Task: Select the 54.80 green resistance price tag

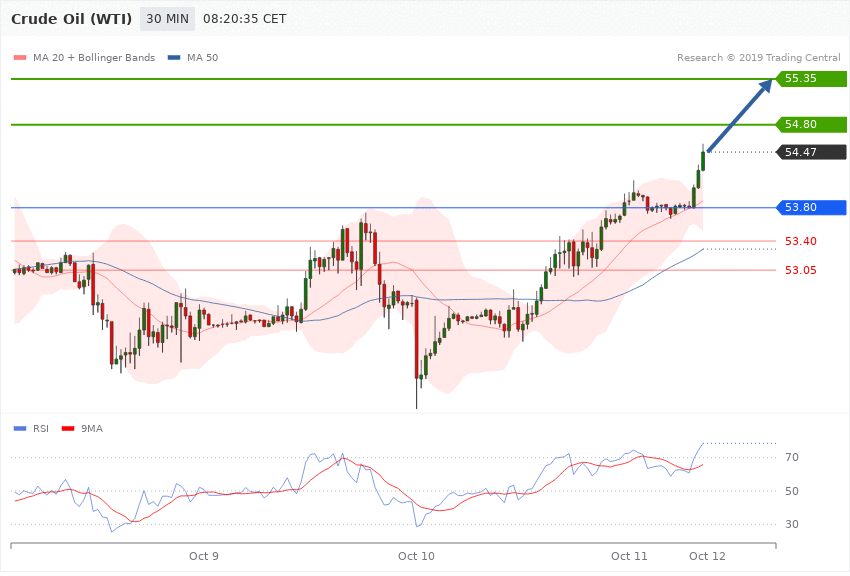Action: pos(812,125)
